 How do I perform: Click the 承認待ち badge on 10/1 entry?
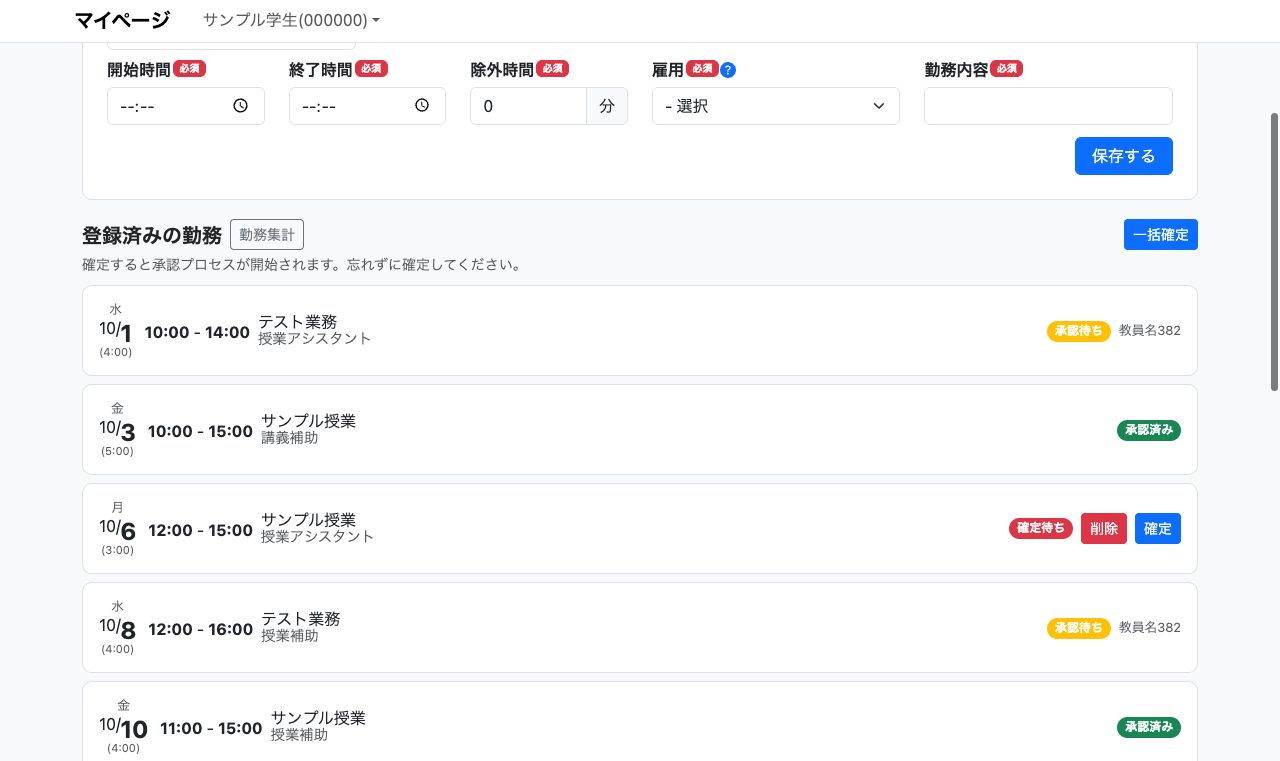pyautogui.click(x=1078, y=331)
